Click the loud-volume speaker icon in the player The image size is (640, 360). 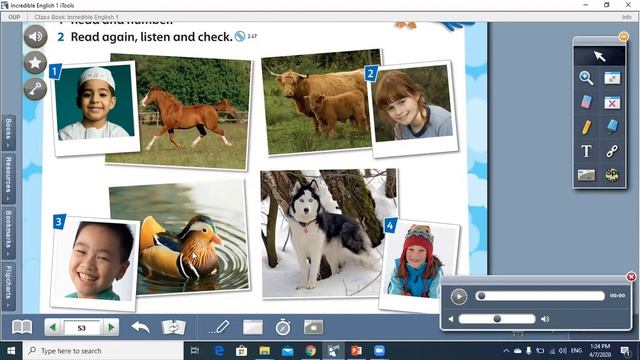coord(545,319)
